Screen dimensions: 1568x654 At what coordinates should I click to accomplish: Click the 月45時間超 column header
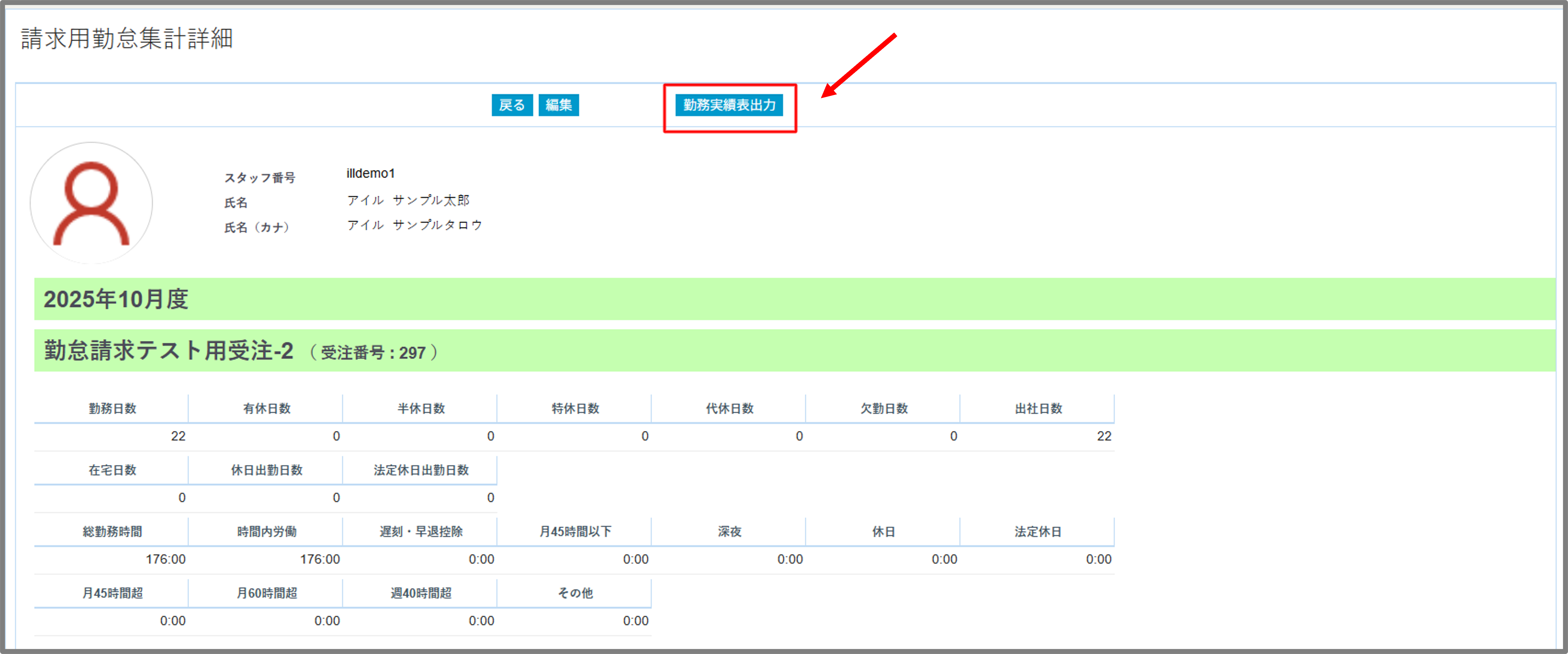pyautogui.click(x=112, y=593)
